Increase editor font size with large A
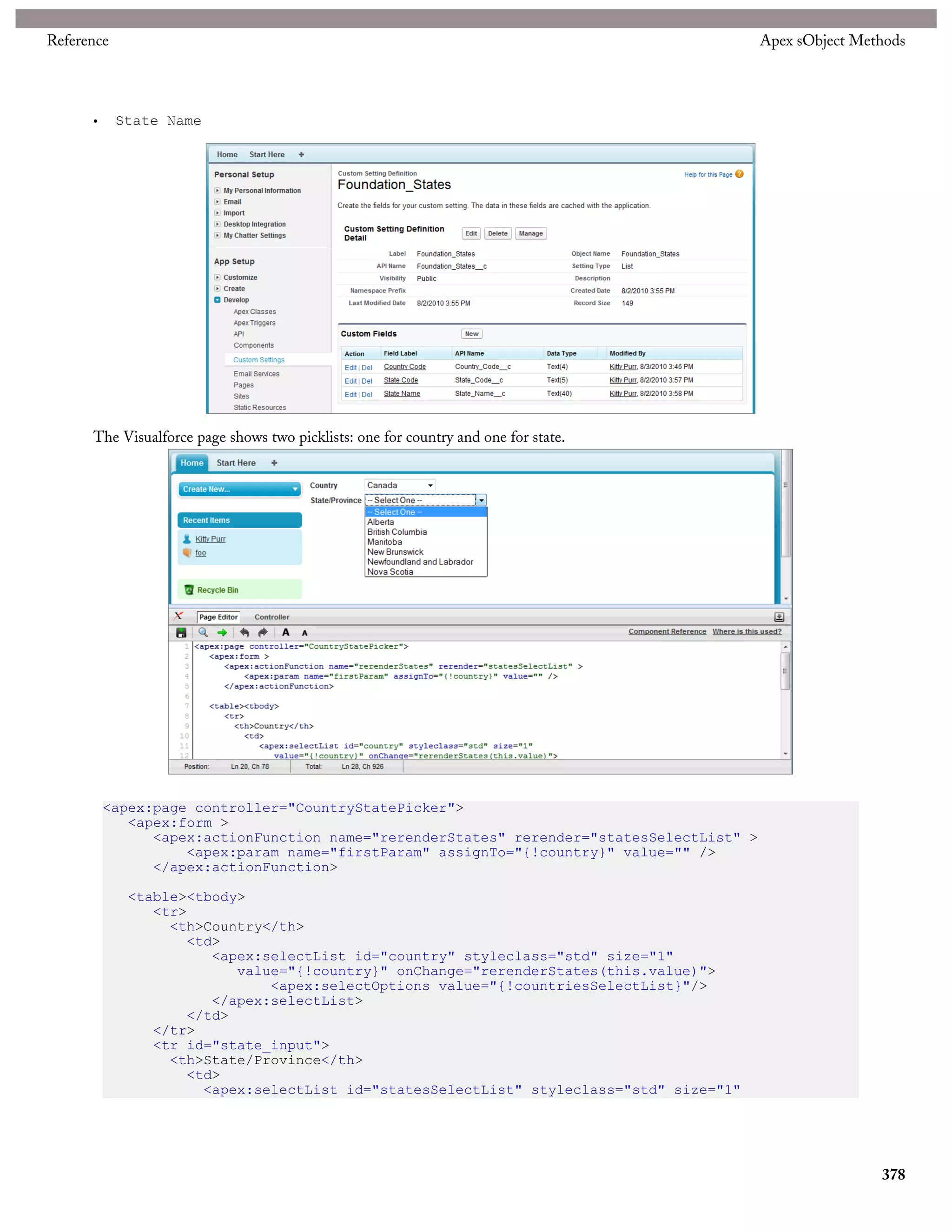 pyautogui.click(x=286, y=632)
